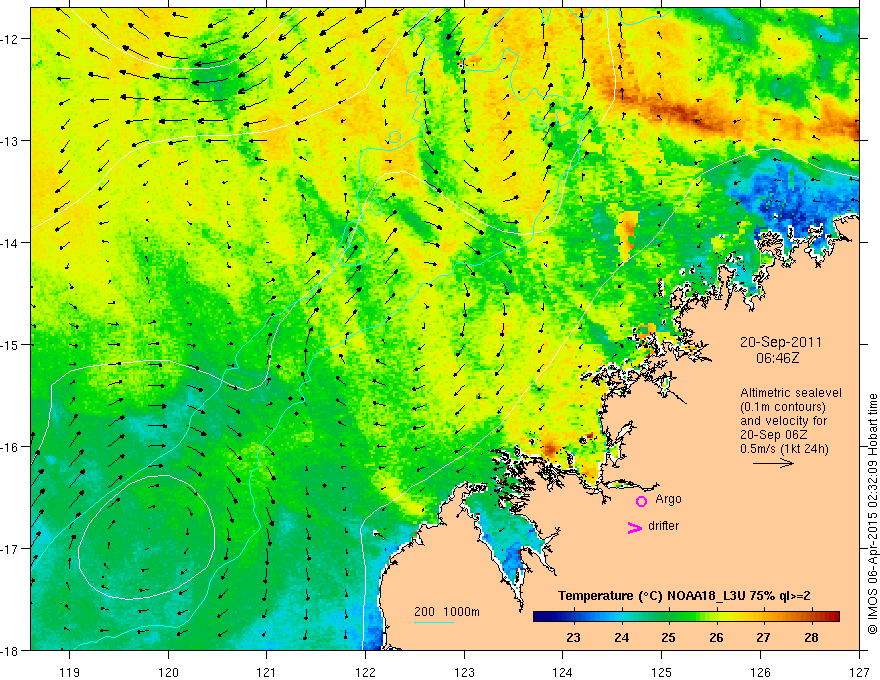
Task: Click the longitude axis label '121'
Action: [266, 672]
